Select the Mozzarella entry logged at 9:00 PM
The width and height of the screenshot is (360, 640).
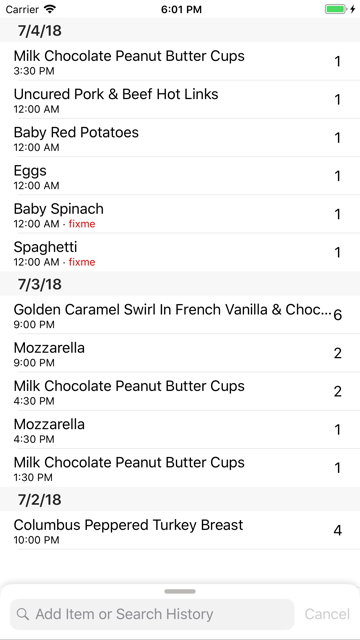tap(180, 353)
